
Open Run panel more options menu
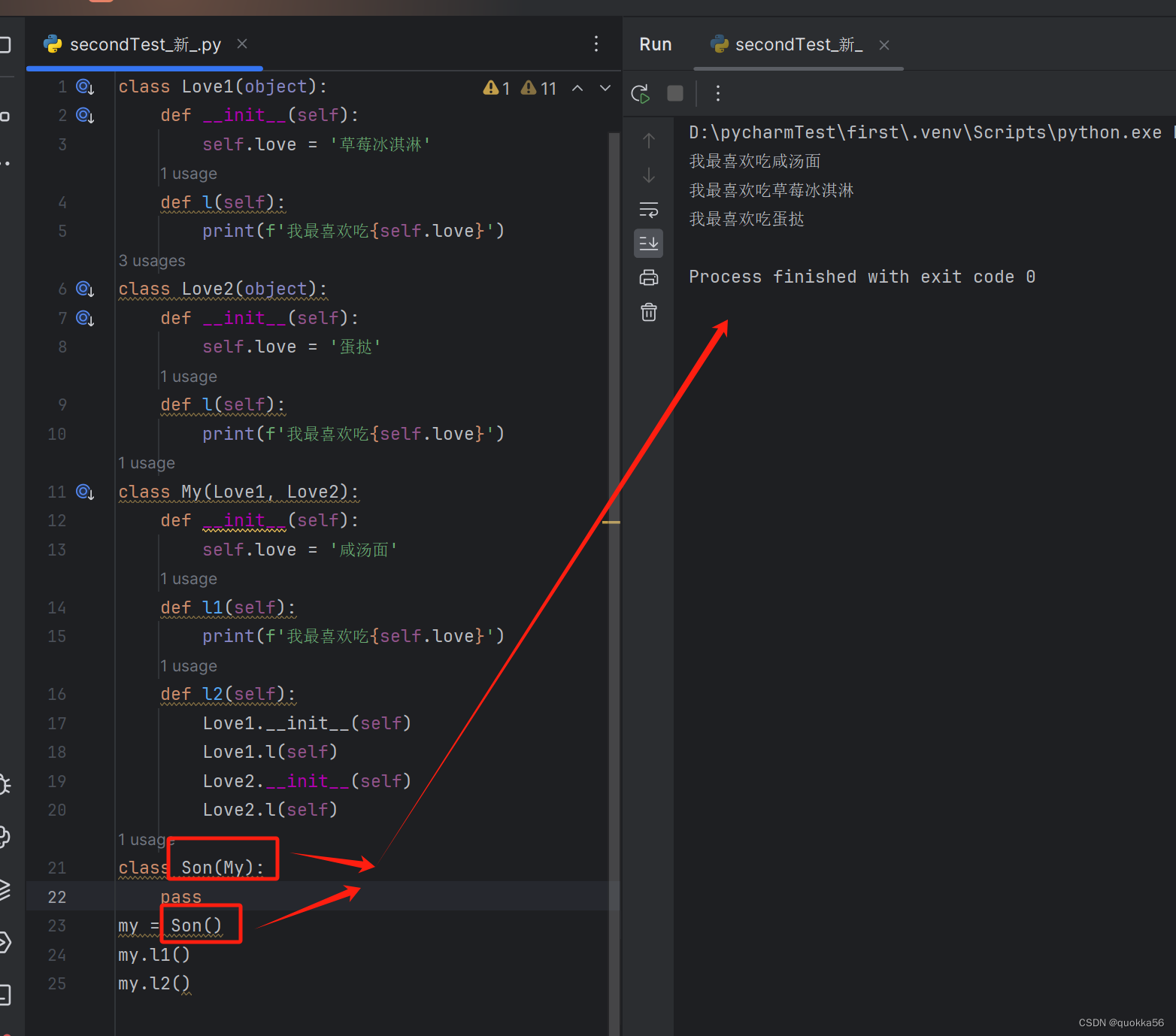coord(718,93)
